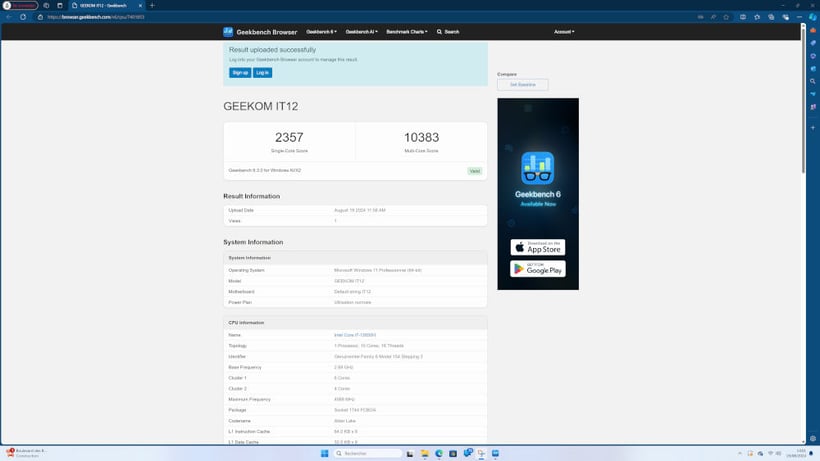Click the Valid result badge
The width and height of the screenshot is (820, 461).
[x=475, y=171]
